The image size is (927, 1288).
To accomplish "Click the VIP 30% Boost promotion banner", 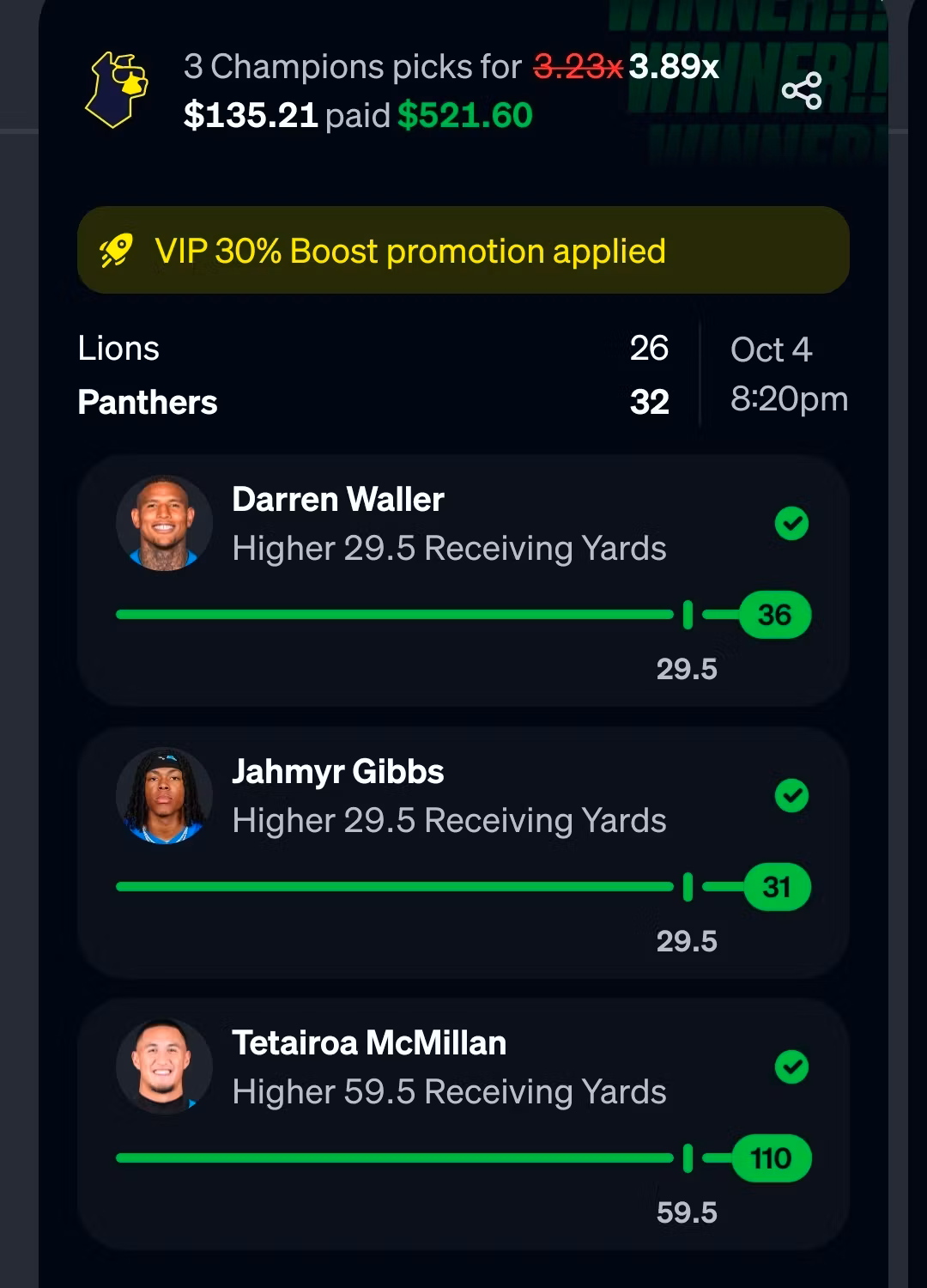I will [463, 250].
